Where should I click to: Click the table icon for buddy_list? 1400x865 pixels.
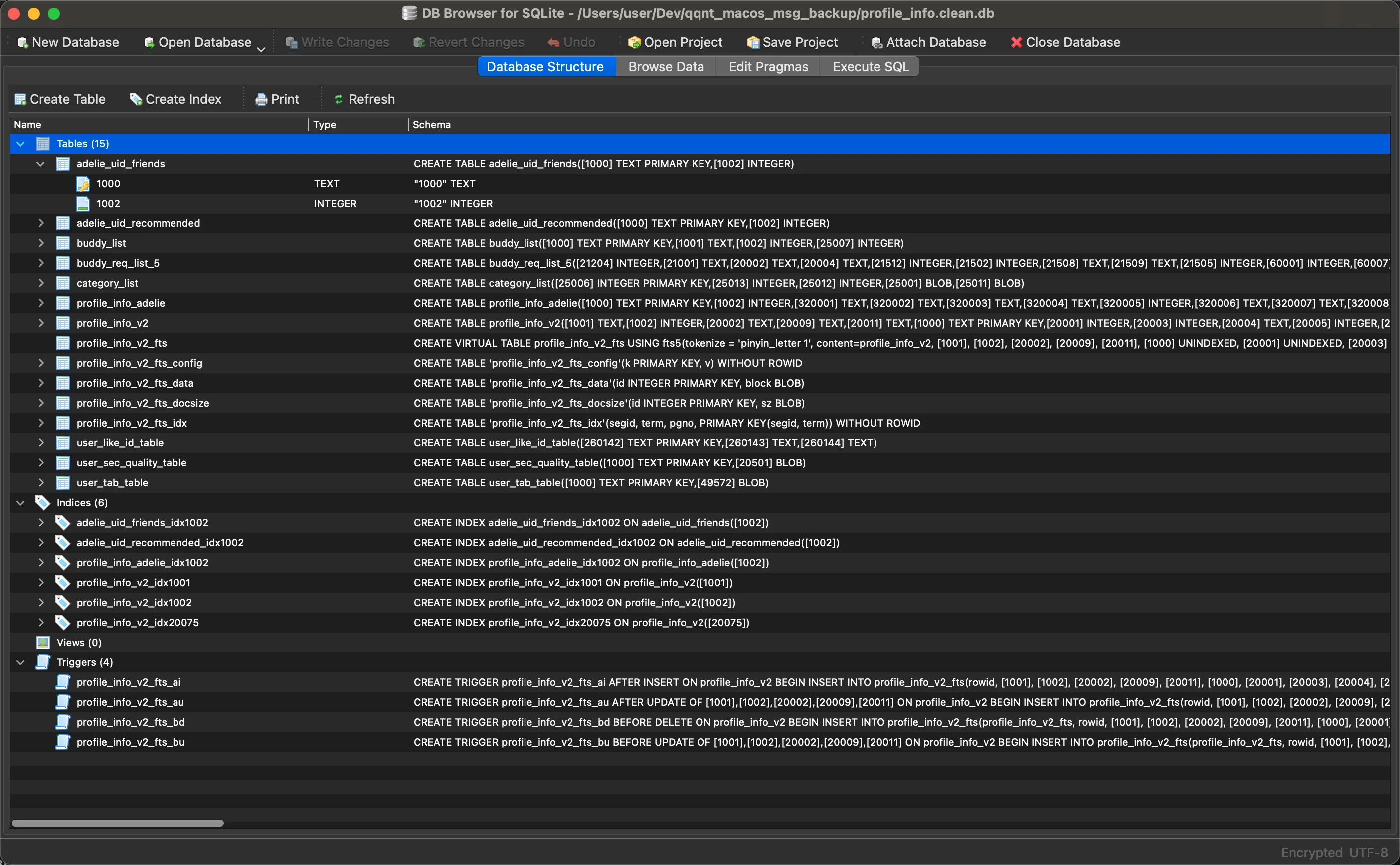tap(63, 244)
